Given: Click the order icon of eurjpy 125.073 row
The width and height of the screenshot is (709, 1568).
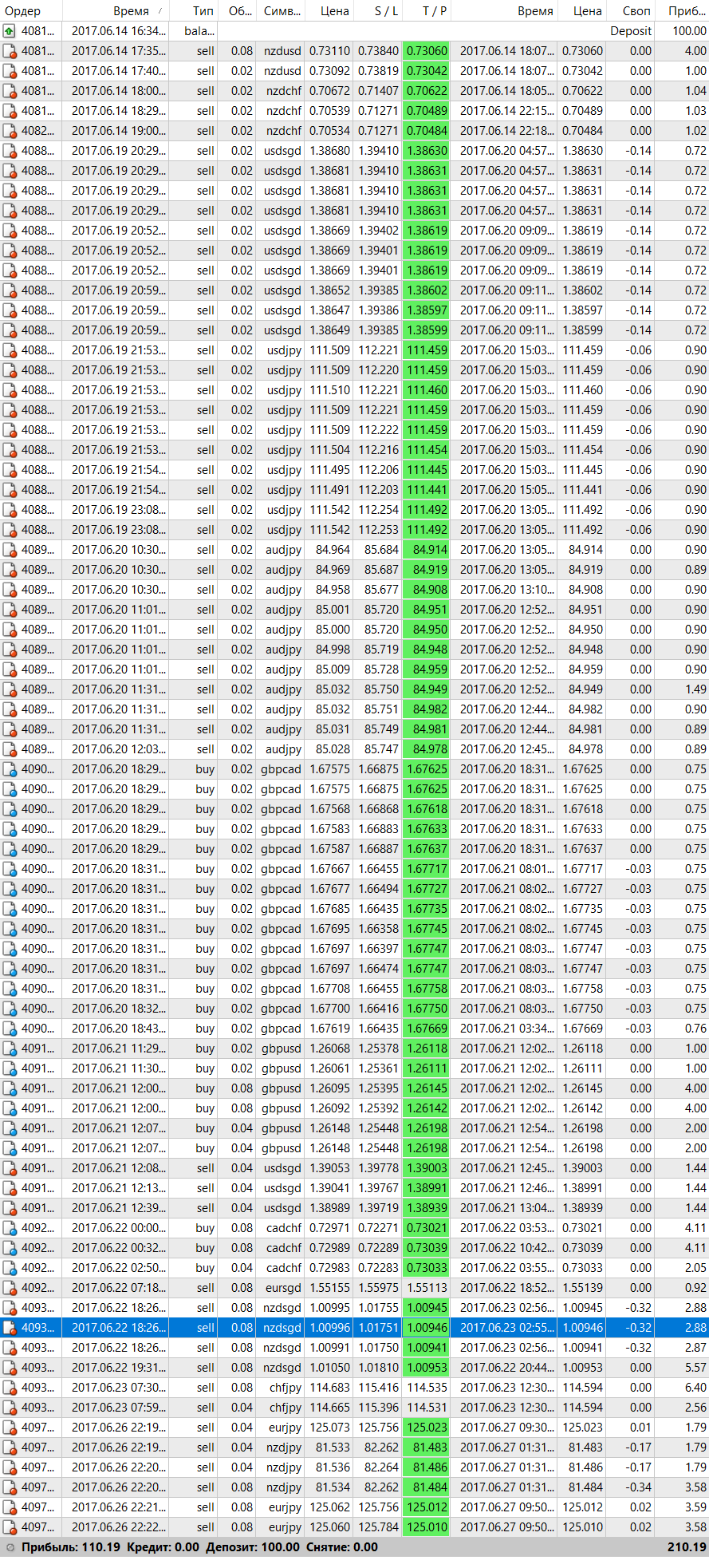Looking at the screenshot, I should tap(9, 1428).
